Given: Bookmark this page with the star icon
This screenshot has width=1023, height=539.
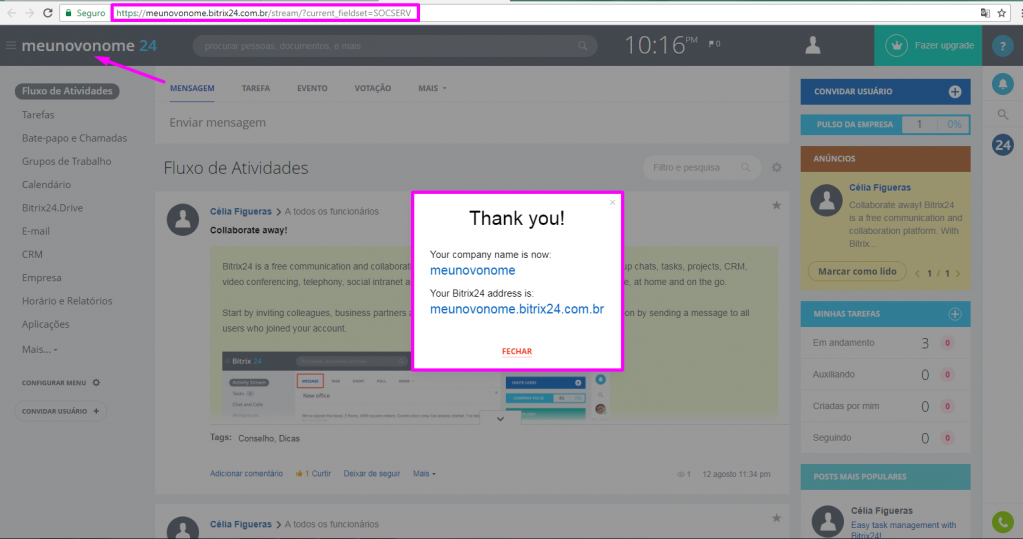Looking at the screenshot, I should pos(1001,12).
